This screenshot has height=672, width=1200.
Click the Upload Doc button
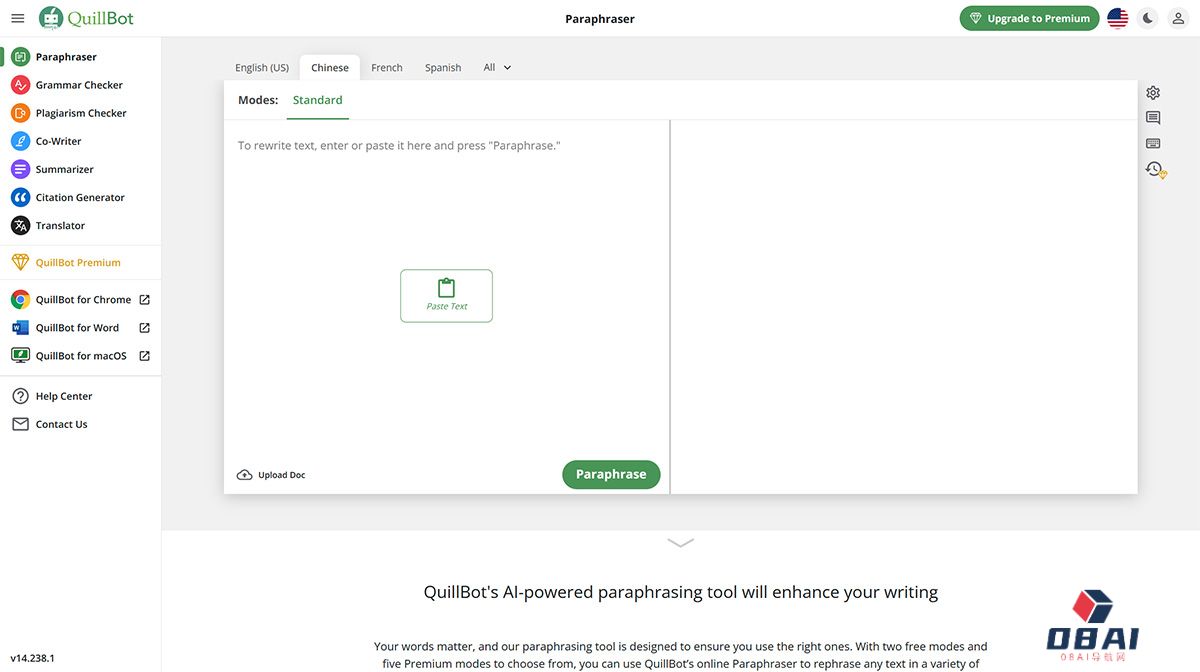[271, 475]
